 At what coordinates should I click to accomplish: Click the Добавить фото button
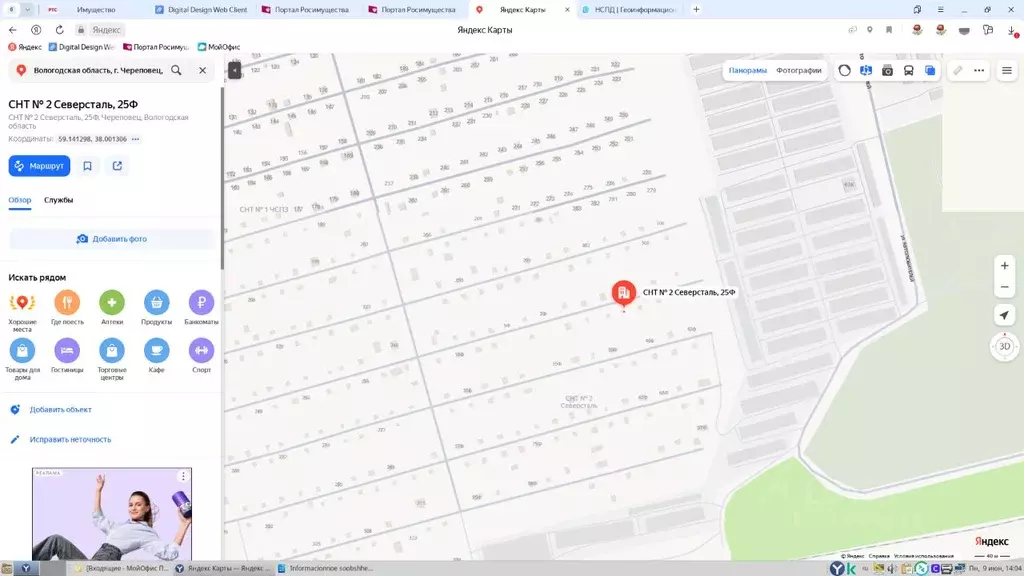pyautogui.click(x=112, y=239)
